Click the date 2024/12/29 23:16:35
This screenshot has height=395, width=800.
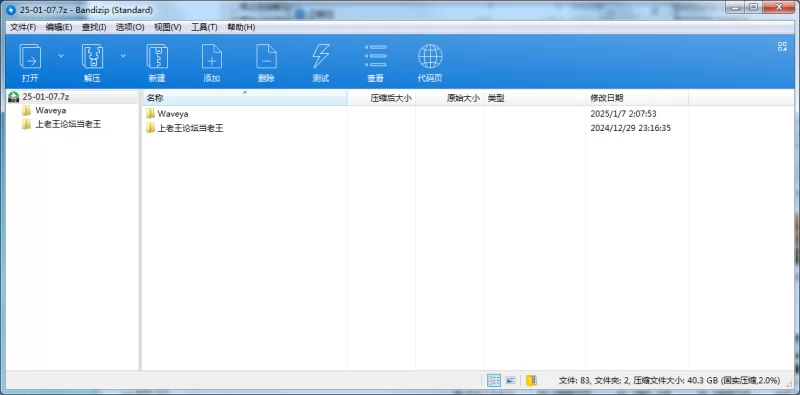pos(631,128)
